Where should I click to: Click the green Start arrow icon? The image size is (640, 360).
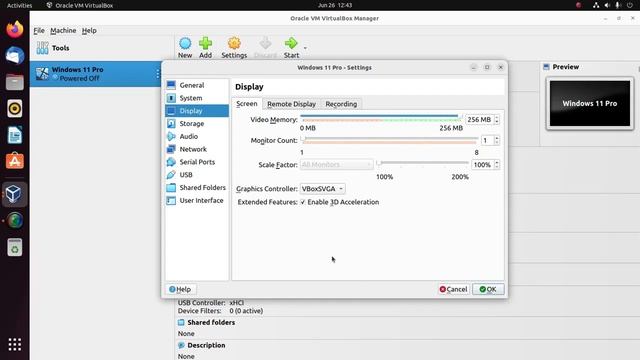(291, 43)
